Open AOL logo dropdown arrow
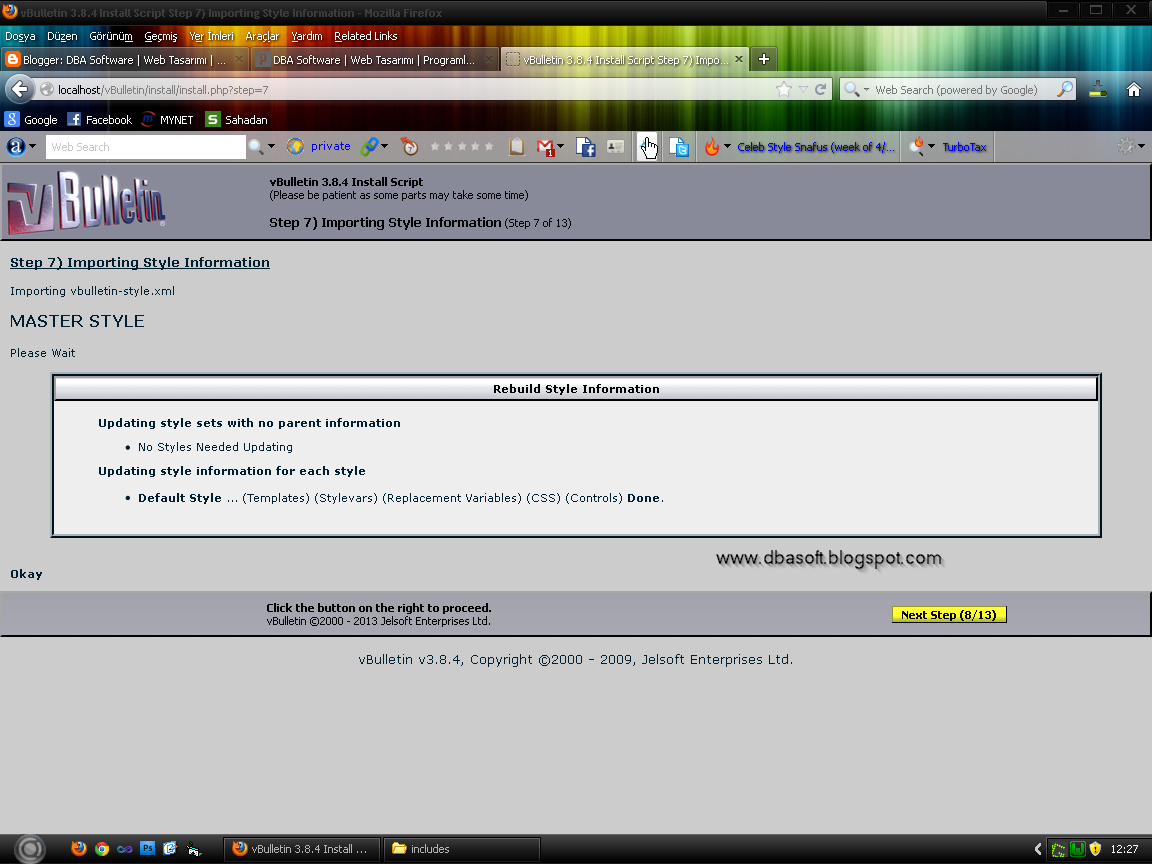Image resolution: width=1152 pixels, height=864 pixels. [x=32, y=146]
